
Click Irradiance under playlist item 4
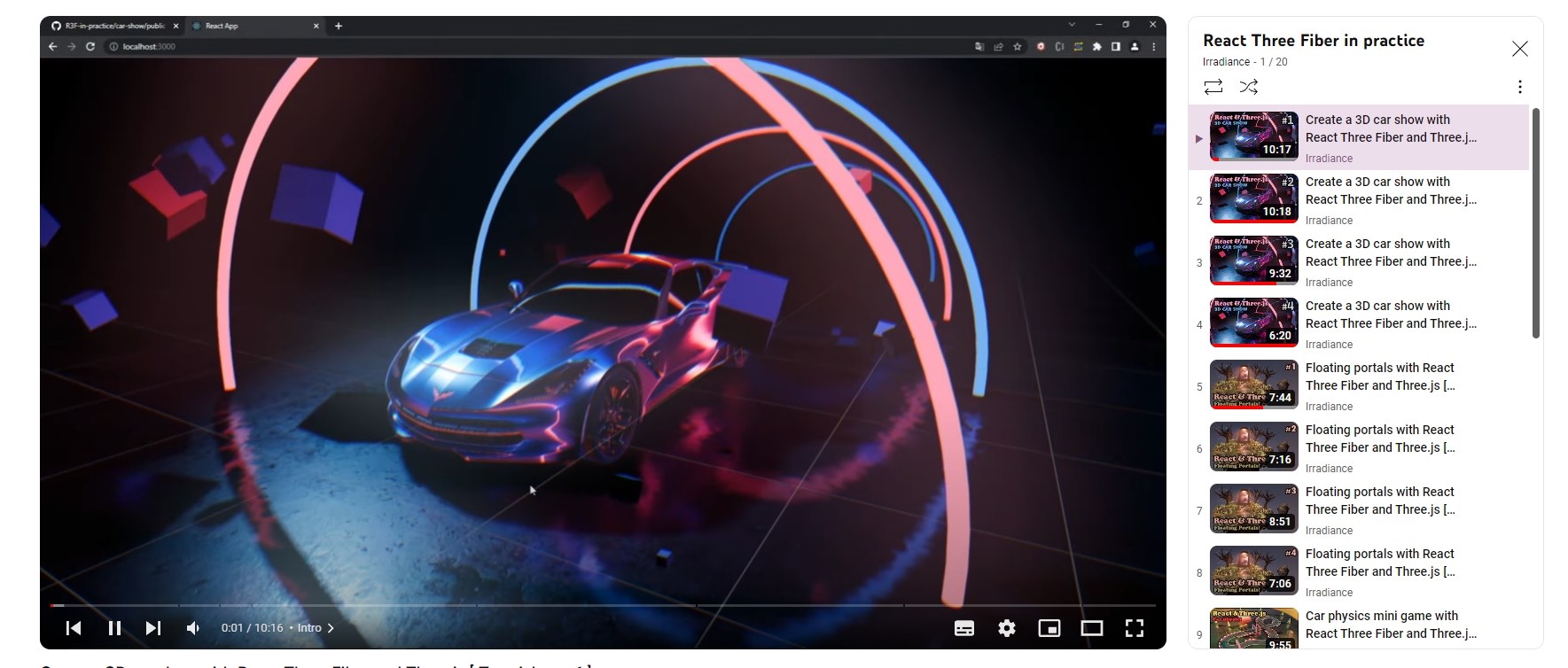[x=1329, y=345]
